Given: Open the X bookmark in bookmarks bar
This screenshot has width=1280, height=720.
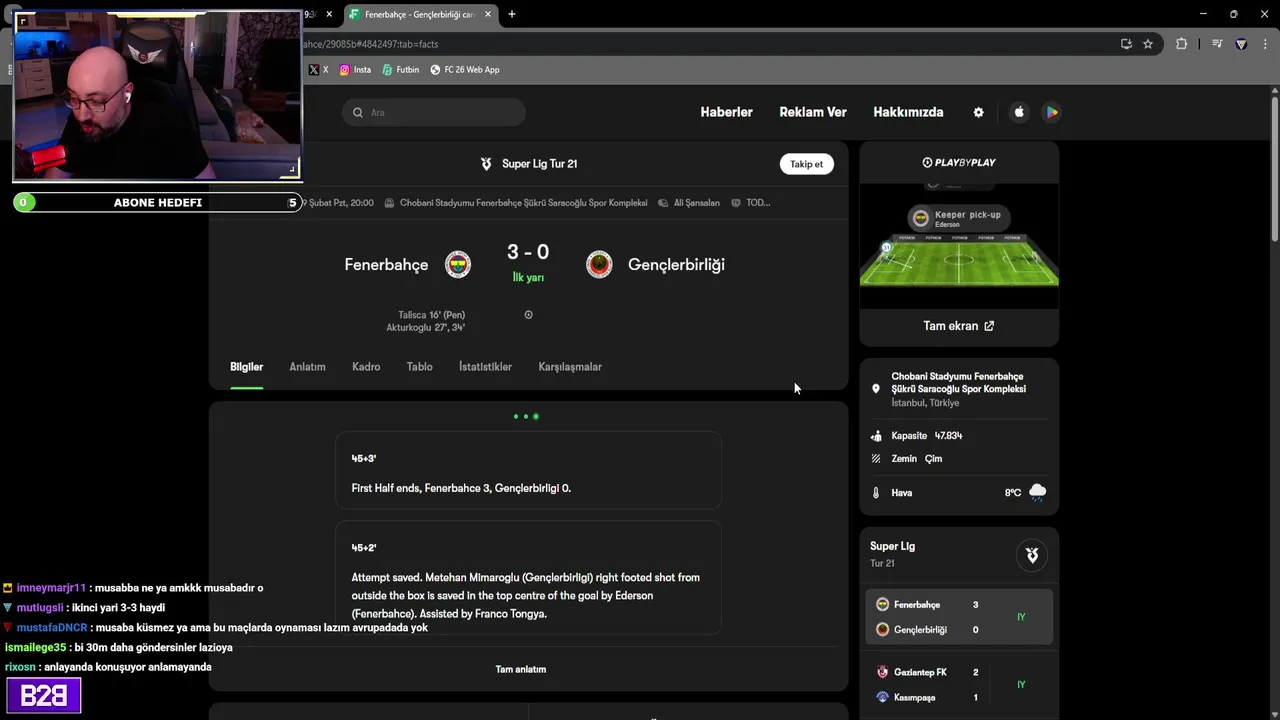Looking at the screenshot, I should (319, 70).
